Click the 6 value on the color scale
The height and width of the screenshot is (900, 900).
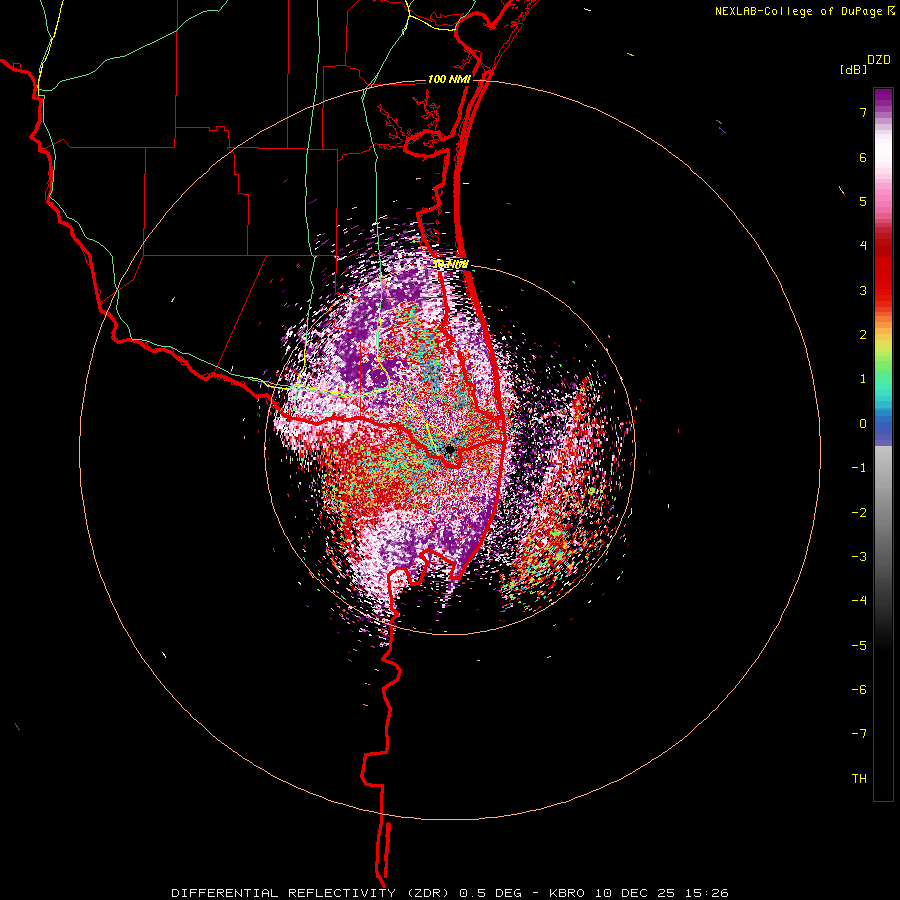863,157
